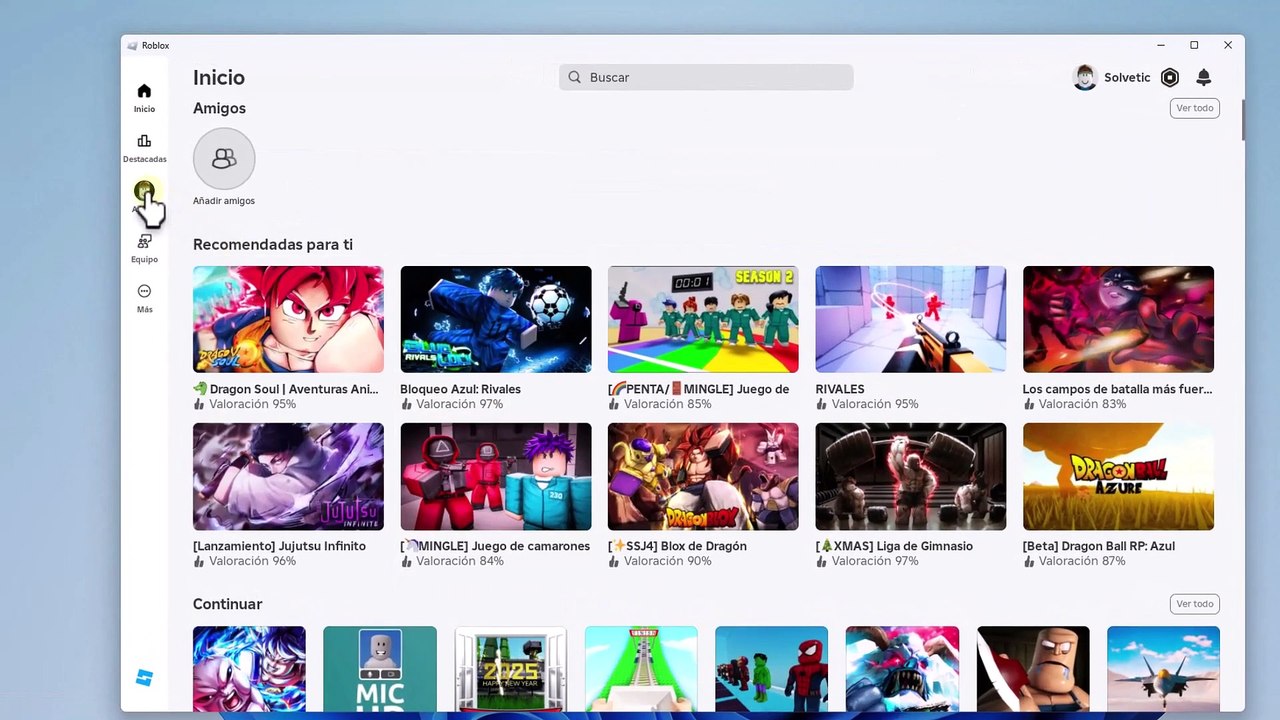Open the Robux balance icon

(x=1170, y=78)
